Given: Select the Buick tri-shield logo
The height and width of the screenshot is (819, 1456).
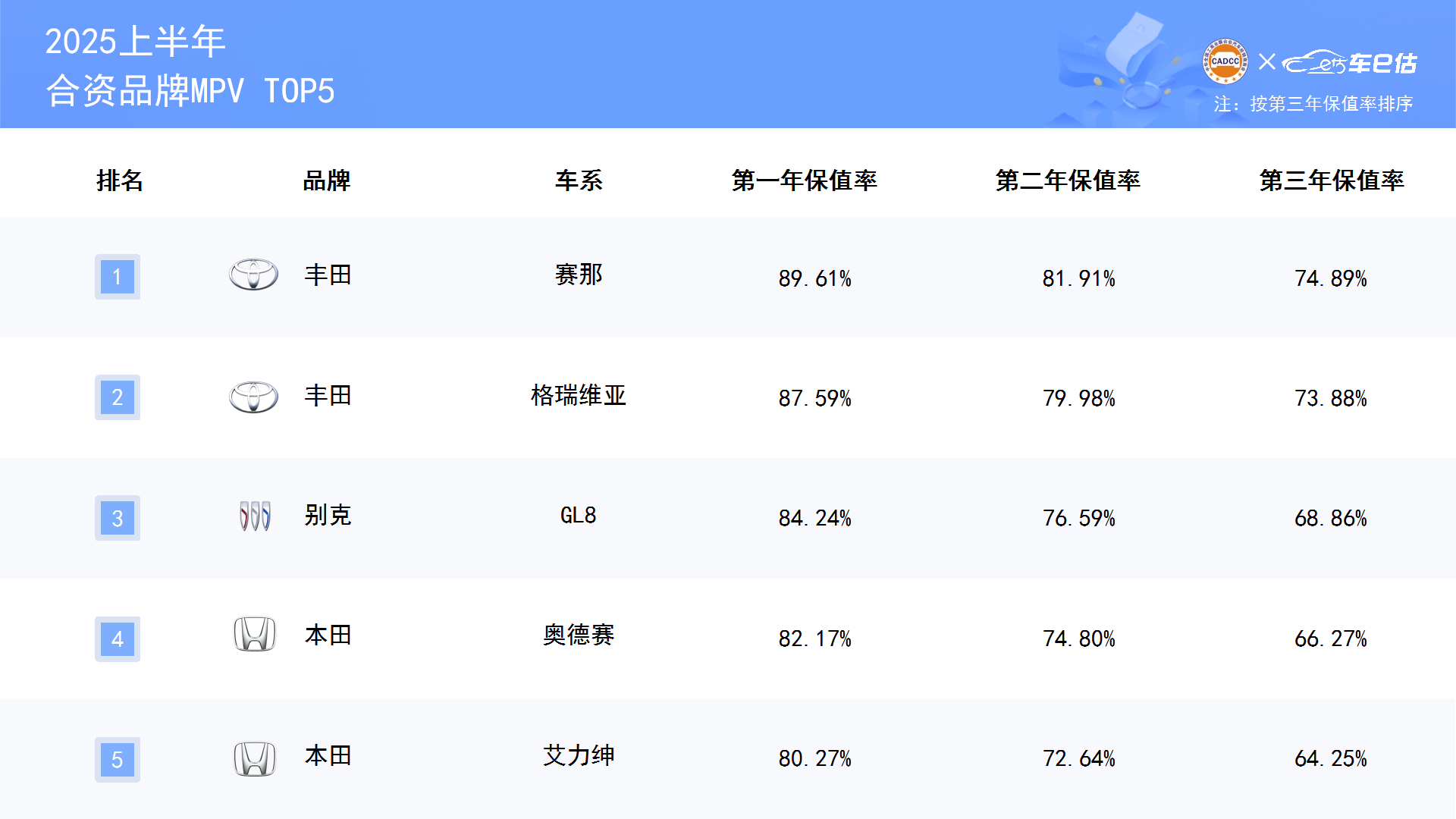Looking at the screenshot, I should pos(255,516).
